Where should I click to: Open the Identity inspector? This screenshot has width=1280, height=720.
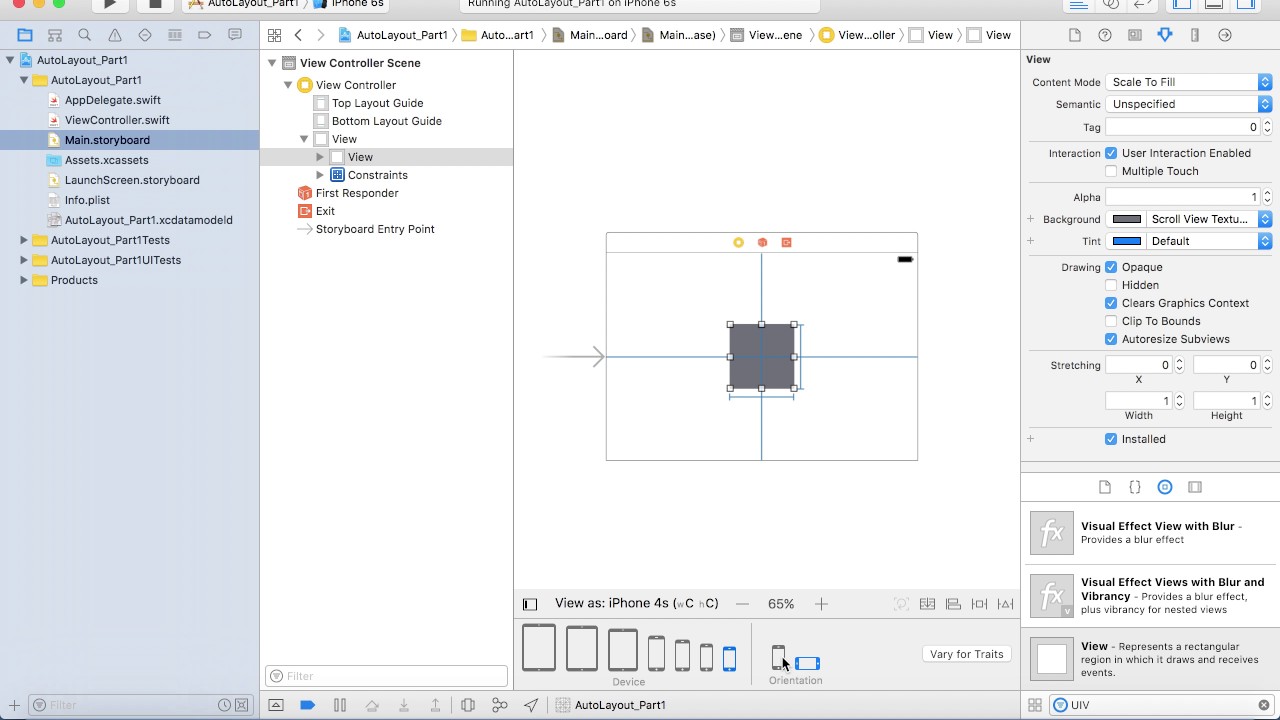pos(1135,35)
